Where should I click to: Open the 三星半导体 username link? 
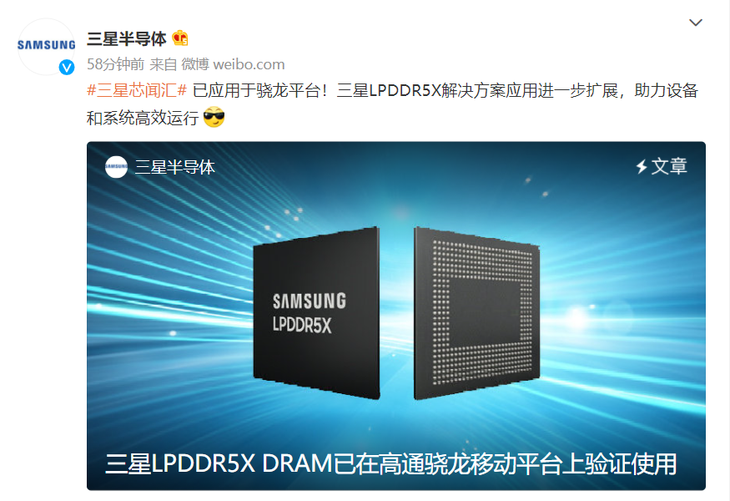[126, 39]
